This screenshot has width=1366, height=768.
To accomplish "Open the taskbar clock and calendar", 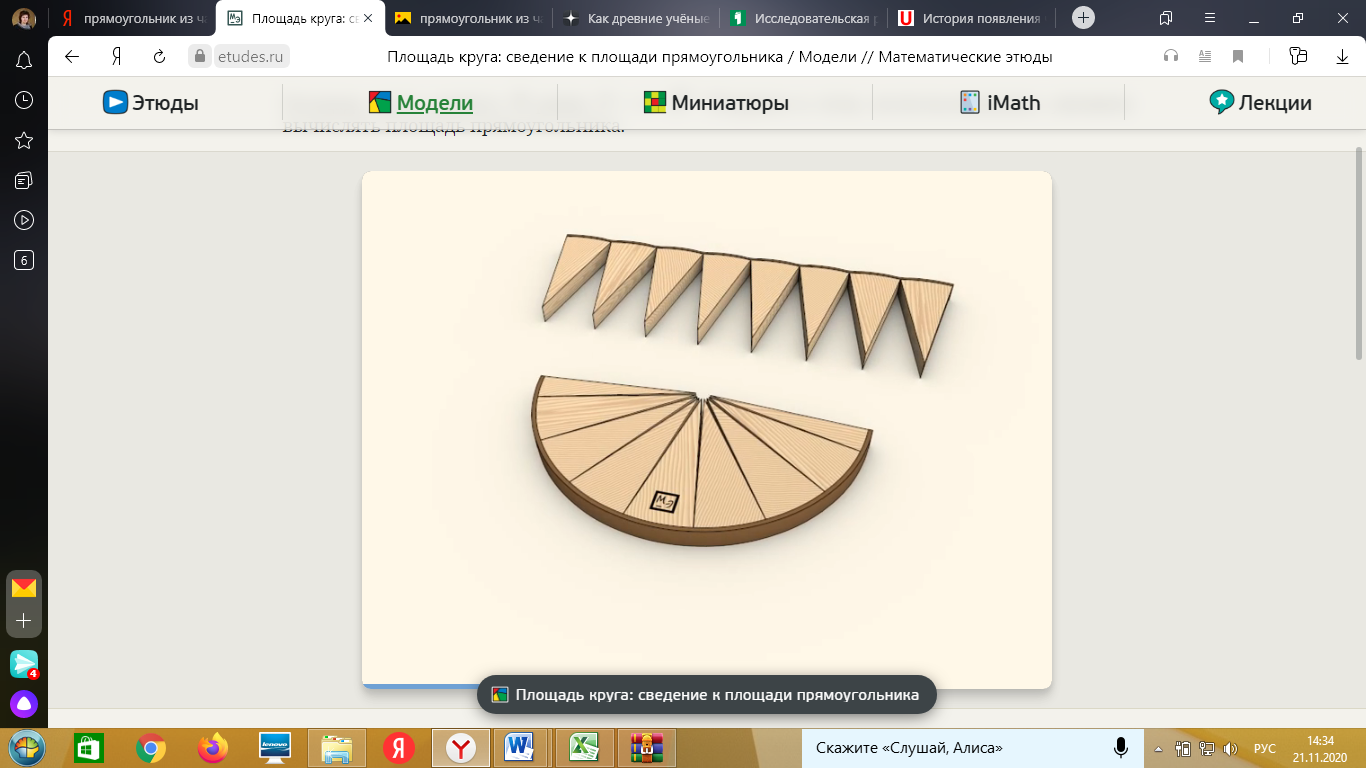I will 1322,748.
